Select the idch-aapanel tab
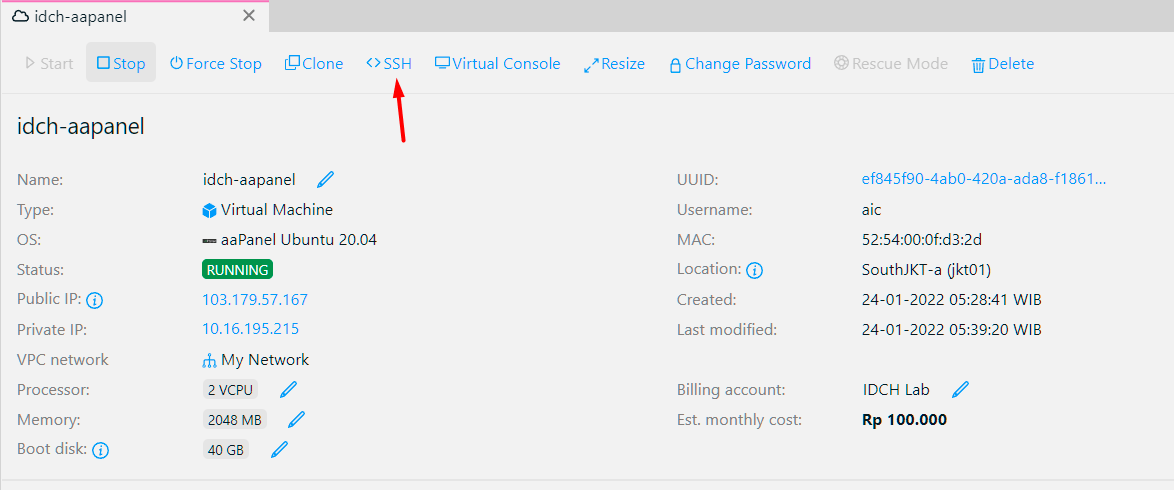Screen dimensions: 1174x490 point(80,16)
